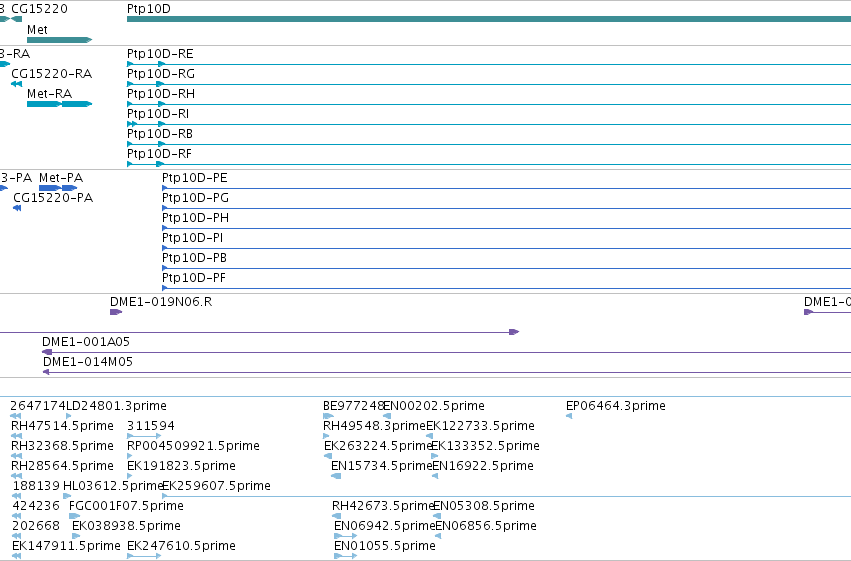The image size is (851, 561).
Task: Click the RH42673.5prime EST label
Action: (383, 506)
